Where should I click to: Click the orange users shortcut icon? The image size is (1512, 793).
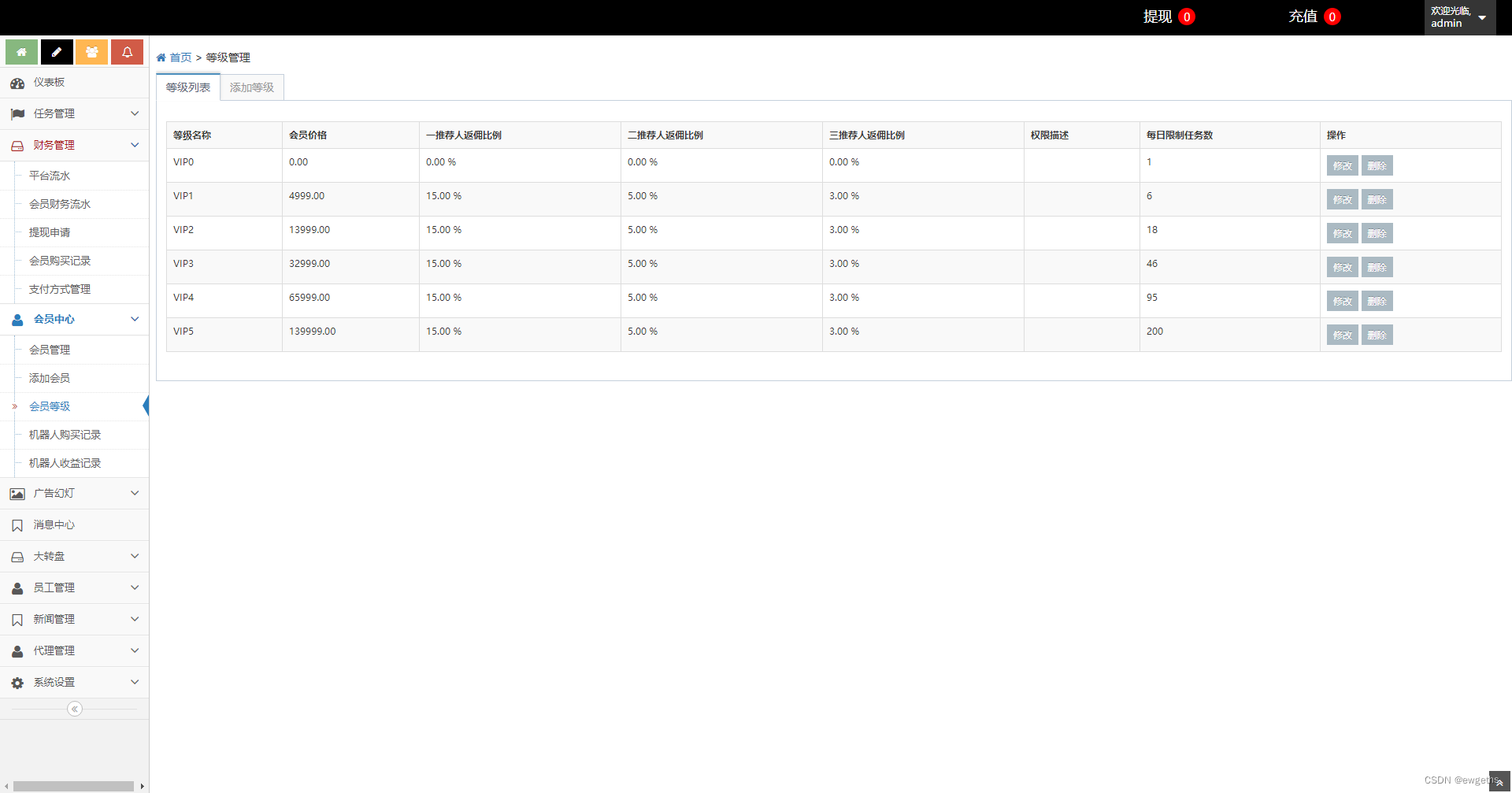click(92, 52)
